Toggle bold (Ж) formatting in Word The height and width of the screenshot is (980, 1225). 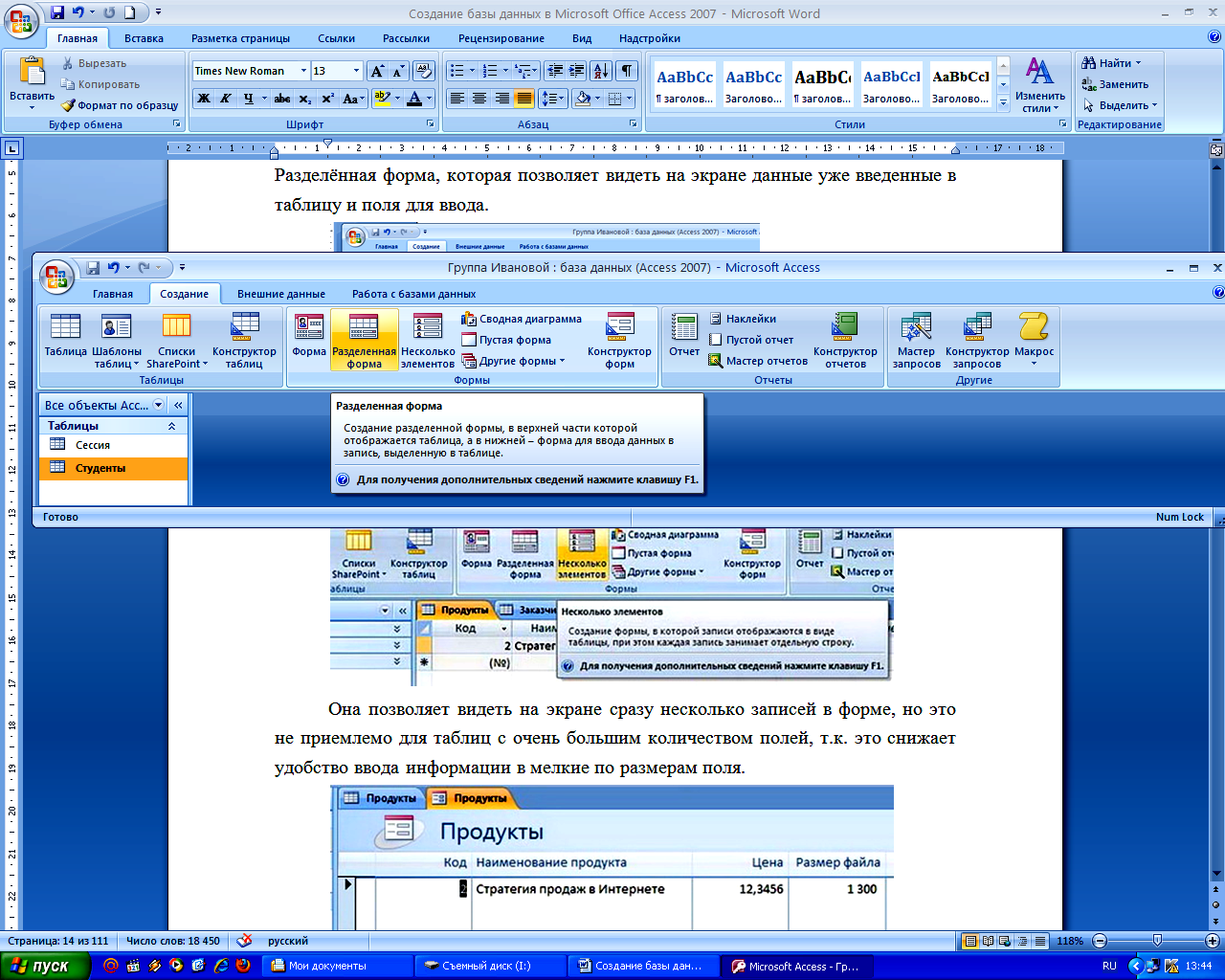pos(204,98)
